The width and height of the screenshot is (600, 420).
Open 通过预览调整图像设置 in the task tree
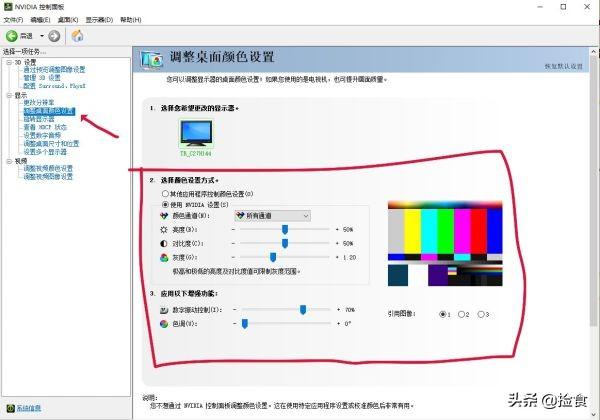(54, 70)
